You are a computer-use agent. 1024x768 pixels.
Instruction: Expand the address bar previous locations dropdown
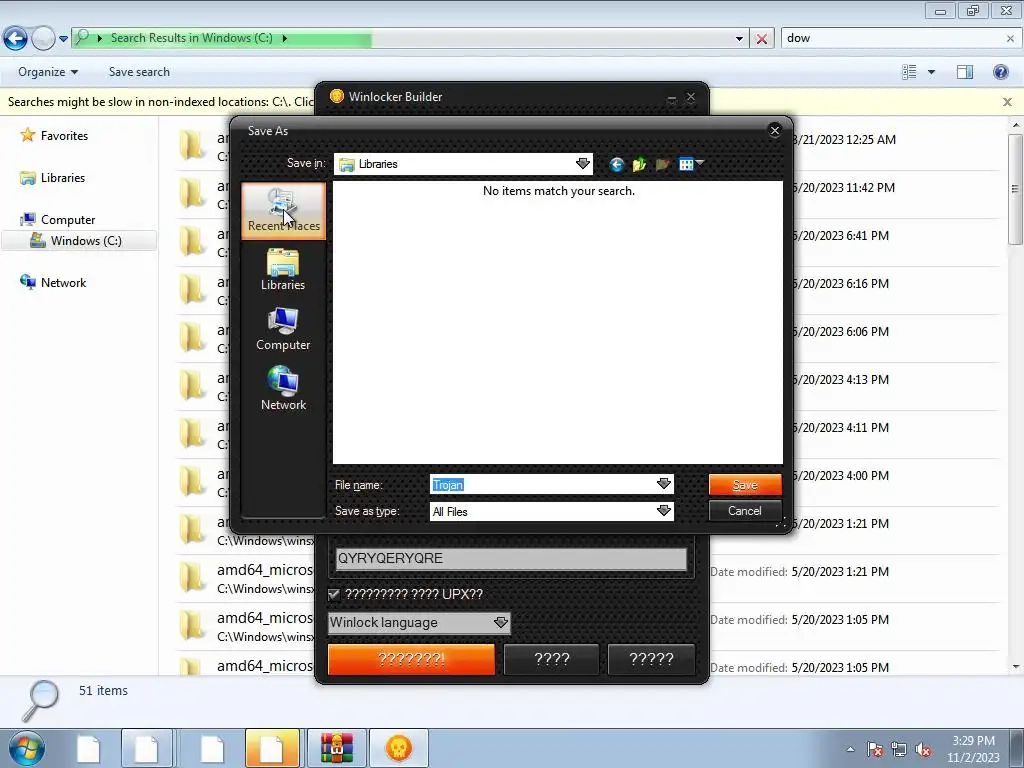(739, 39)
